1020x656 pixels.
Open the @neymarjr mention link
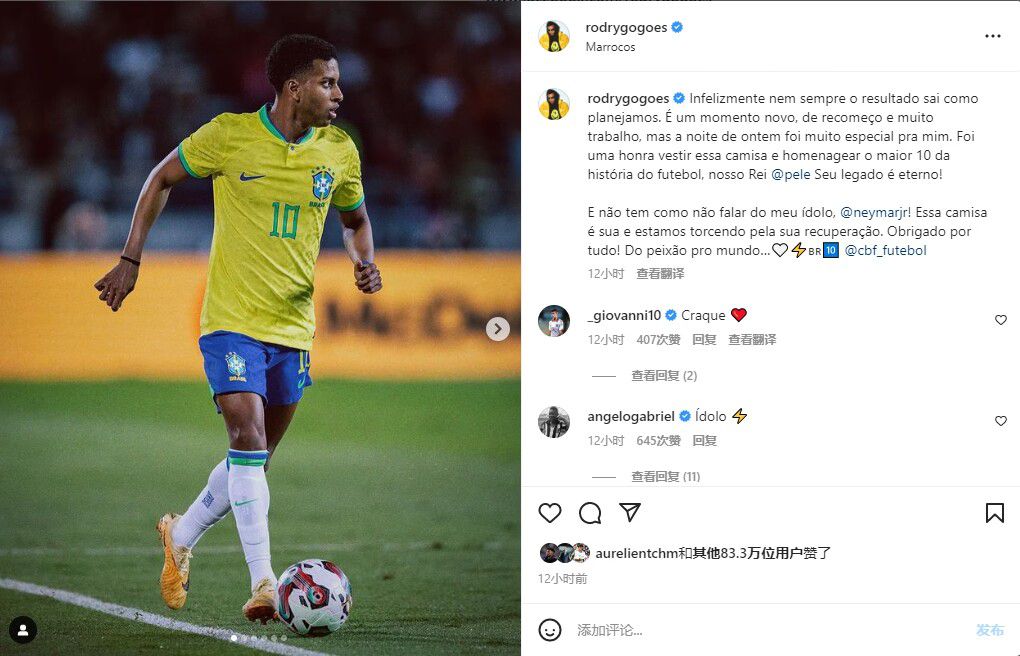[x=876, y=212]
